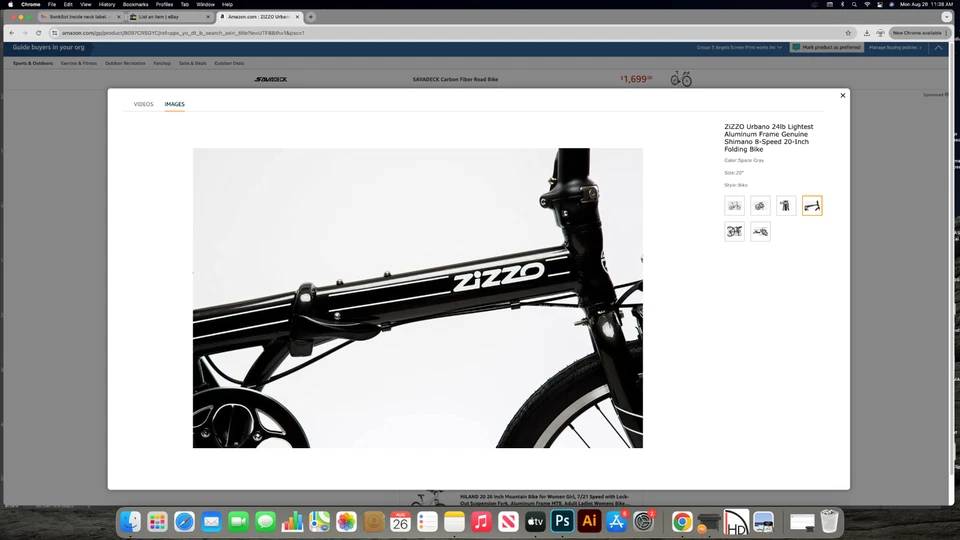Open Maps from the dock
The height and width of the screenshot is (540, 960).
click(x=319, y=522)
